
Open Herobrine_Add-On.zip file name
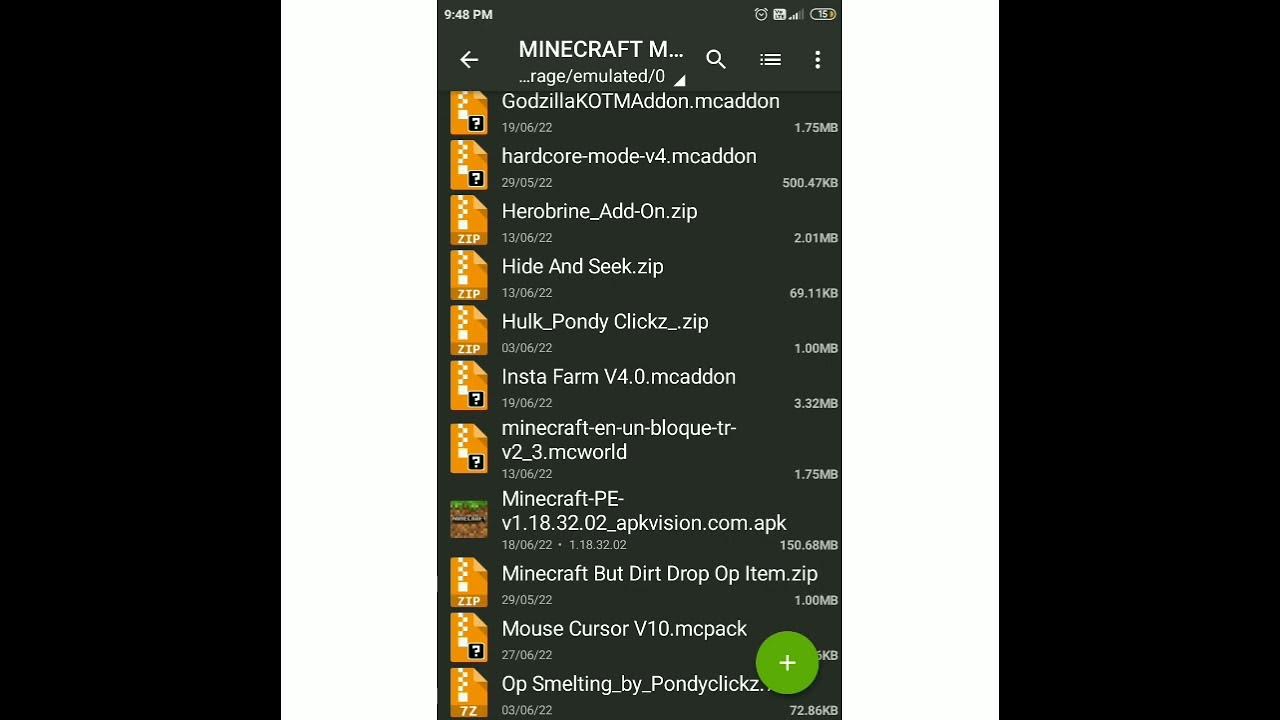click(599, 211)
